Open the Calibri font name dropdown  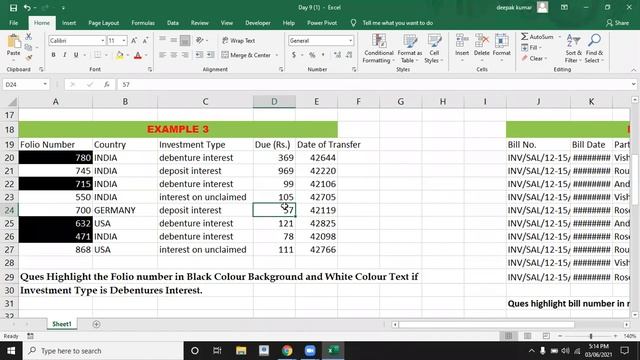(102, 40)
